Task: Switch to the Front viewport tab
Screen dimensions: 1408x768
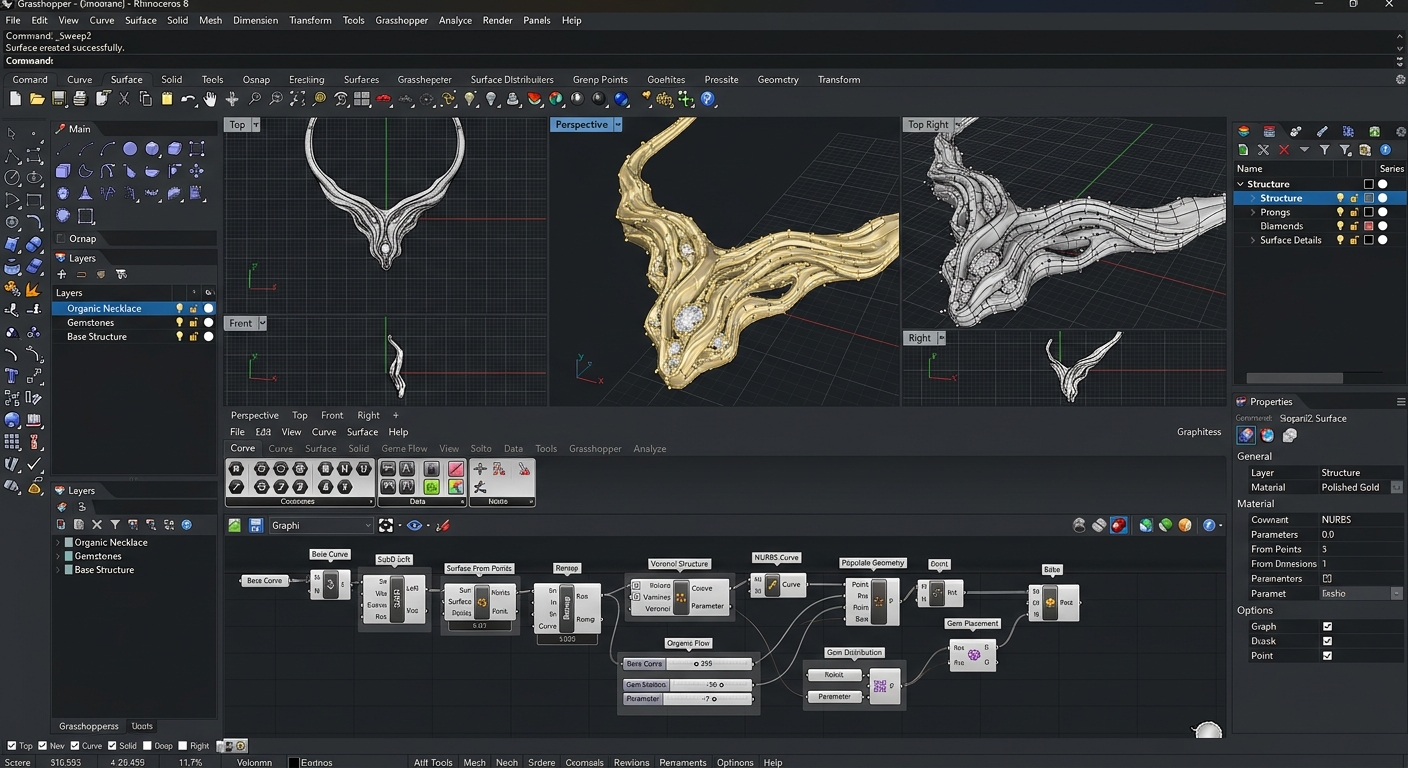Action: point(331,415)
